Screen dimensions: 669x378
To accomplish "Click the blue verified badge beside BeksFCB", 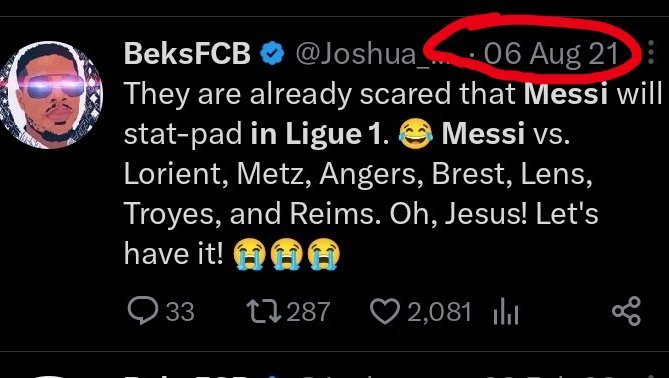I will coord(272,54).
